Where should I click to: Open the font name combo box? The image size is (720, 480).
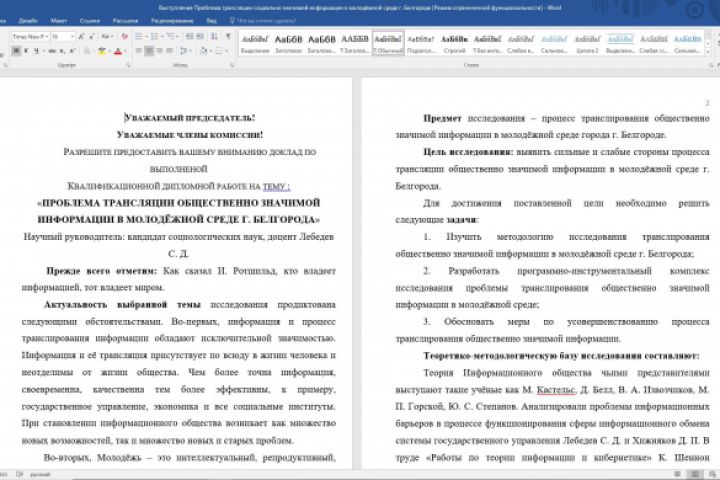pyautogui.click(x=30, y=37)
